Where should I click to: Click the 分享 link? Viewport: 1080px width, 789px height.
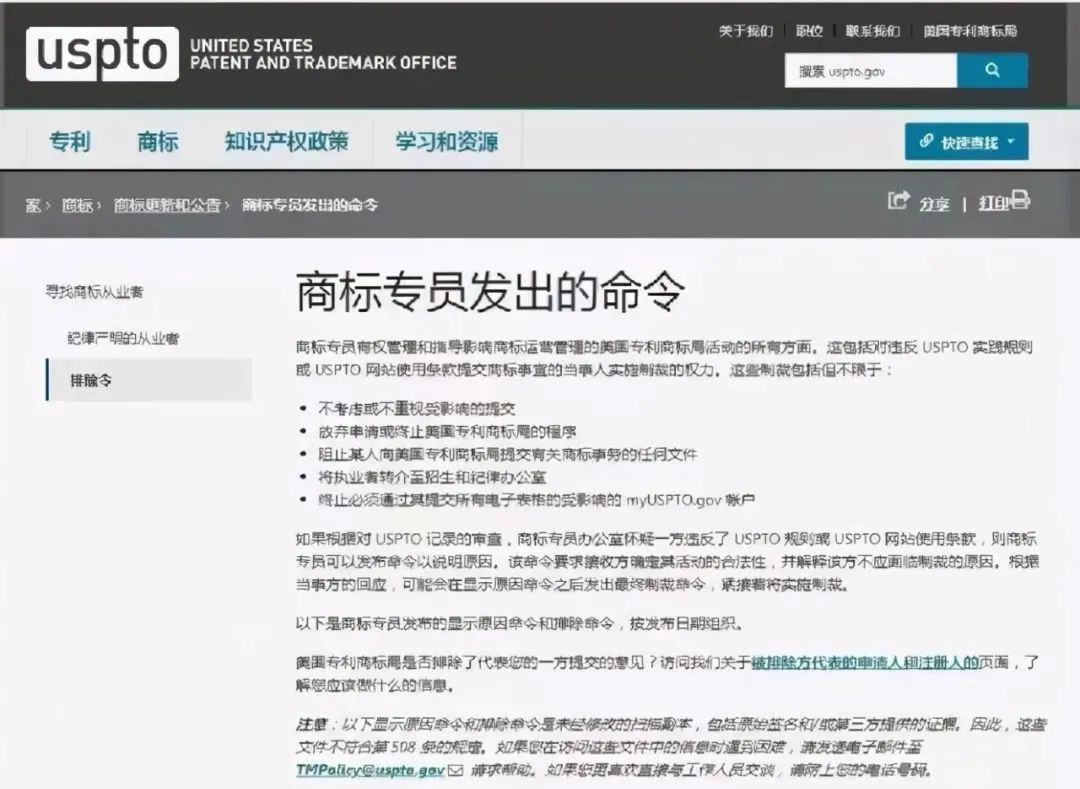(934, 204)
